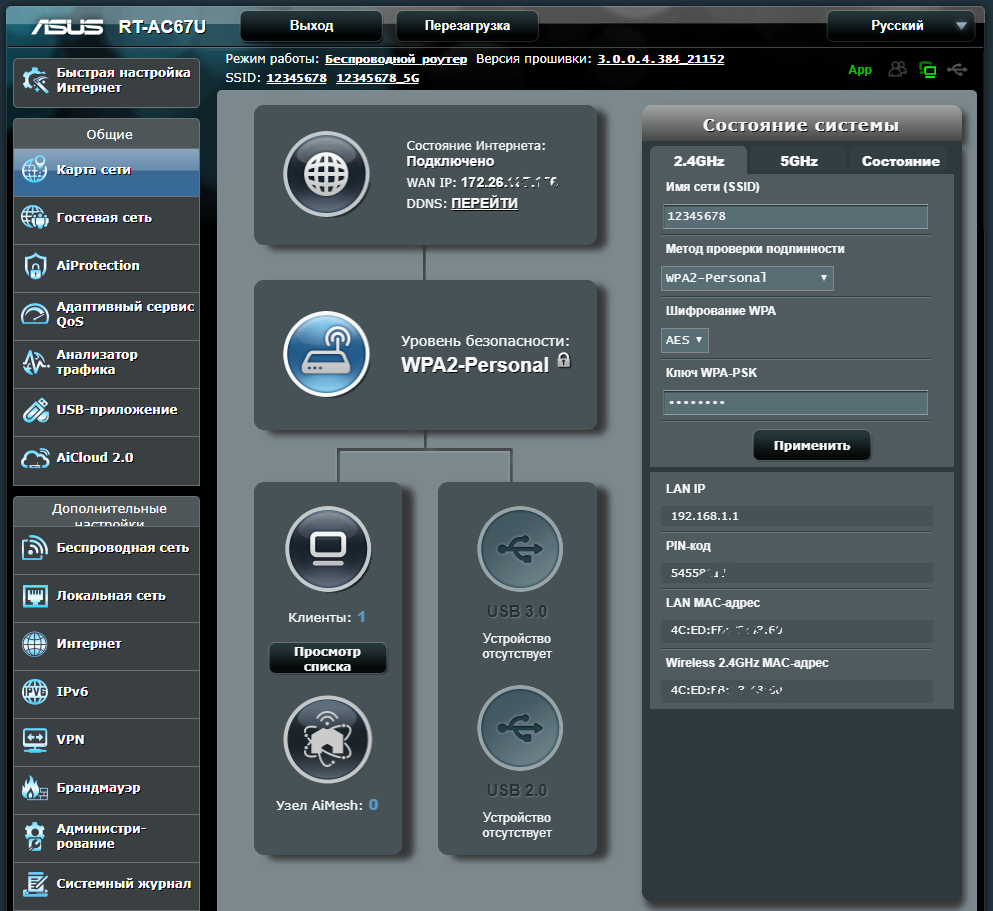Follow the DDNS ПЕРЕЙТИ link

(484, 203)
